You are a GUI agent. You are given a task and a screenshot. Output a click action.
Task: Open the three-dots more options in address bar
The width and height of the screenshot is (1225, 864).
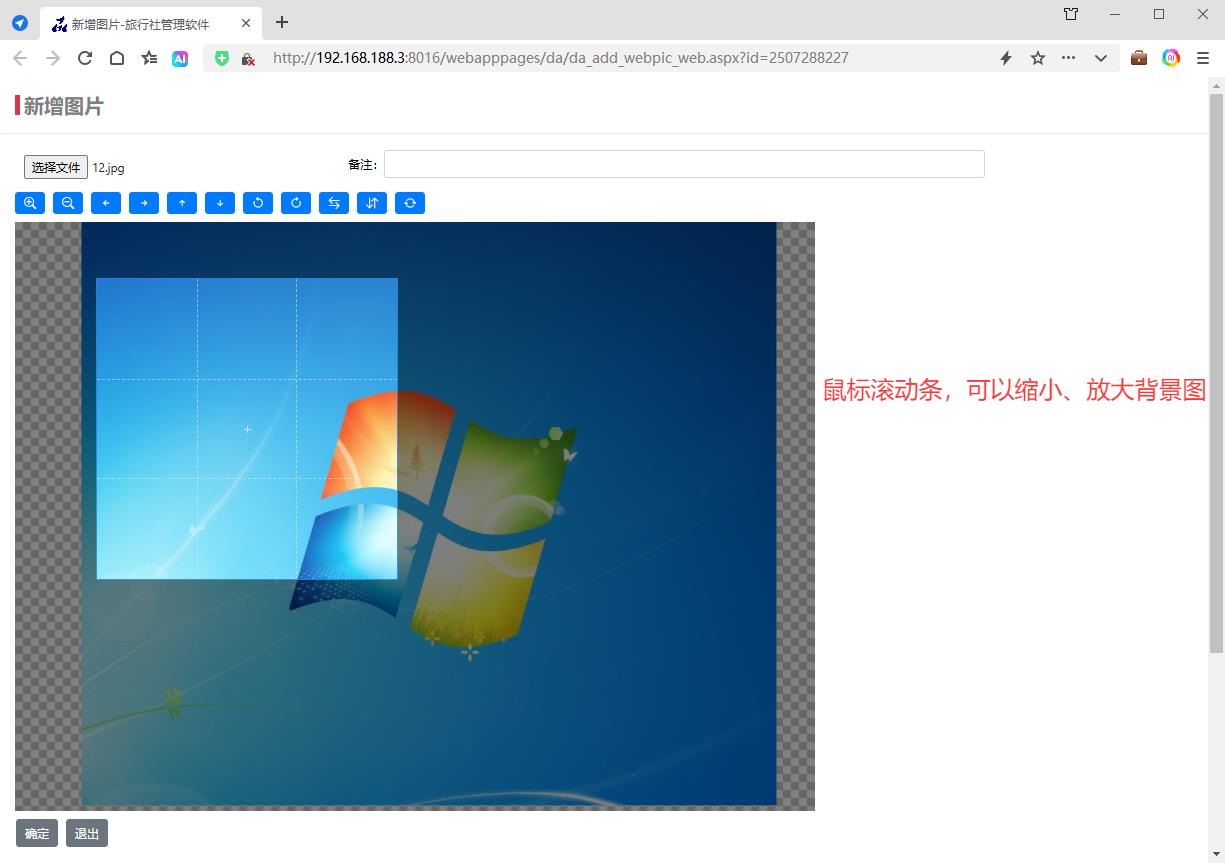pos(1069,58)
